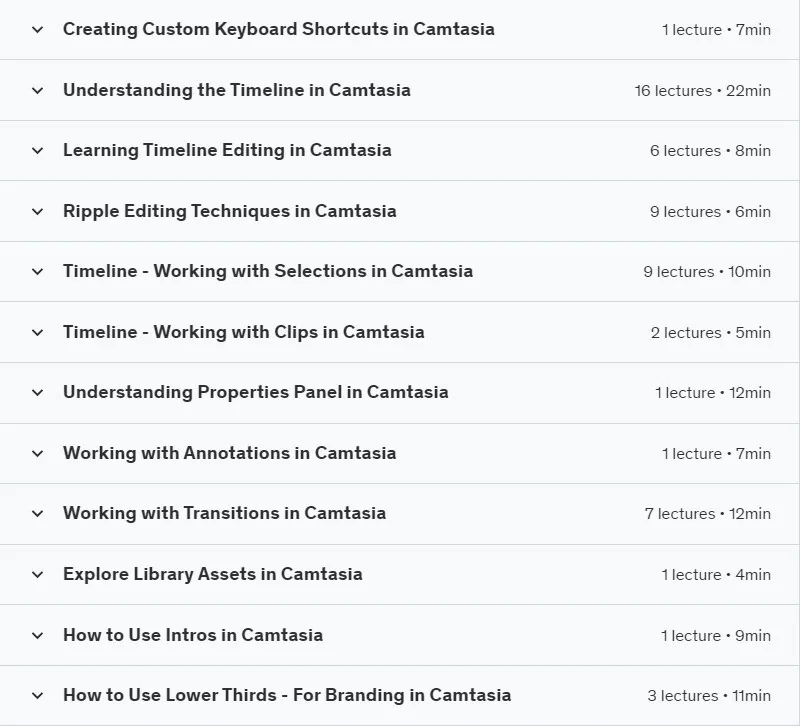Image resolution: width=800 pixels, height=726 pixels.
Task: Click the 16 lectures • 22min label
Action: tap(703, 91)
